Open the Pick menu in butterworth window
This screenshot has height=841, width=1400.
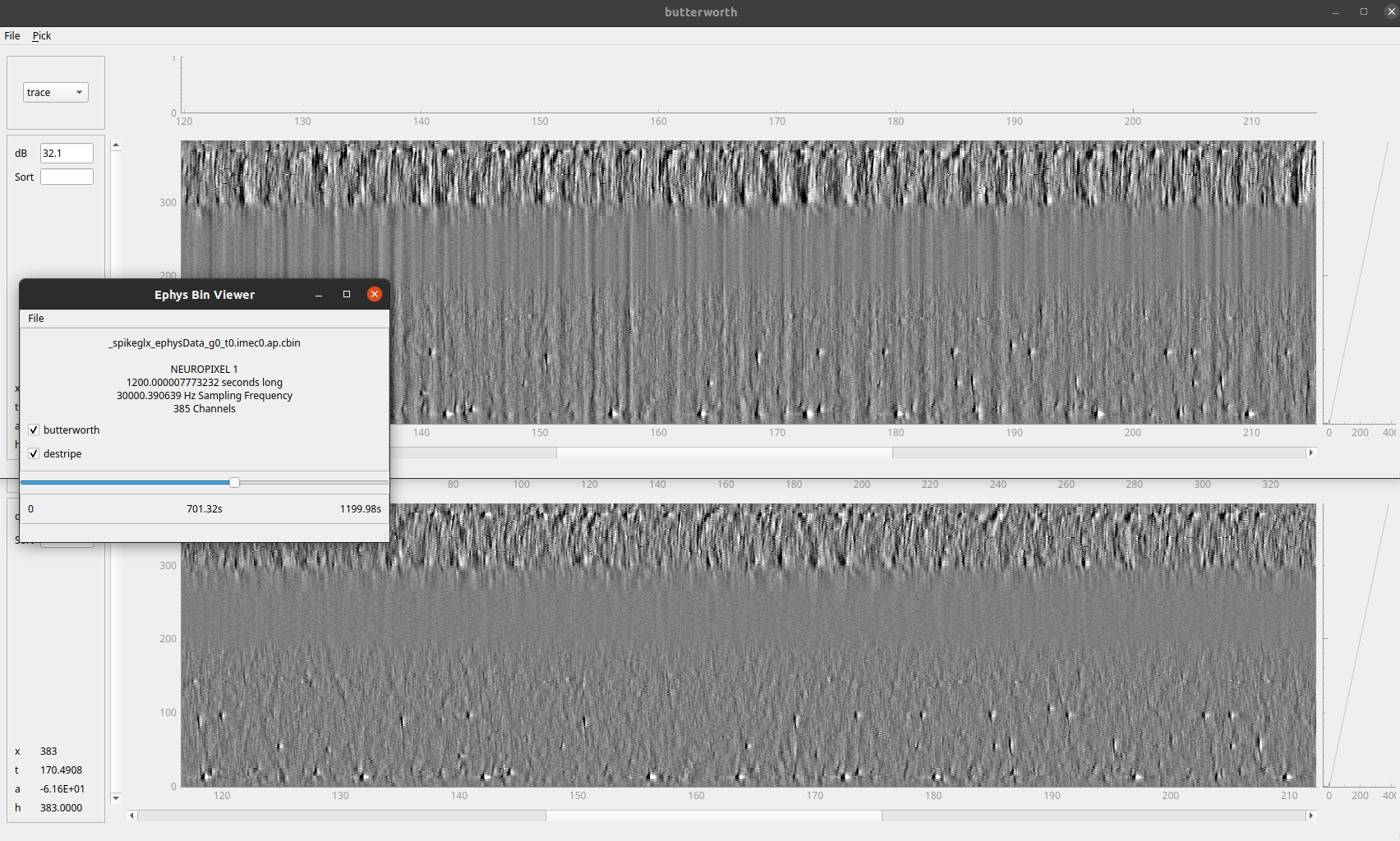pos(42,36)
